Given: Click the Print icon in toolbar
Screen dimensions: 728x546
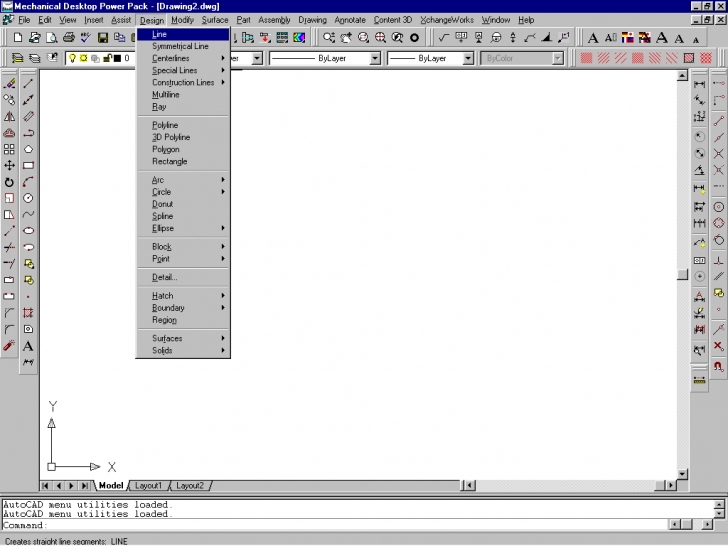Looking at the screenshot, I should click(69, 38).
